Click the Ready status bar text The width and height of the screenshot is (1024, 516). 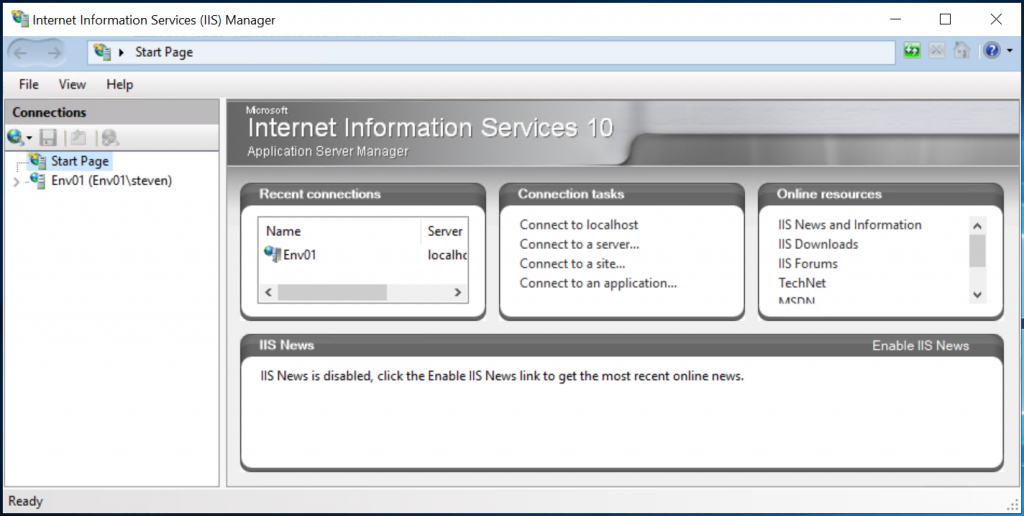tap(25, 501)
